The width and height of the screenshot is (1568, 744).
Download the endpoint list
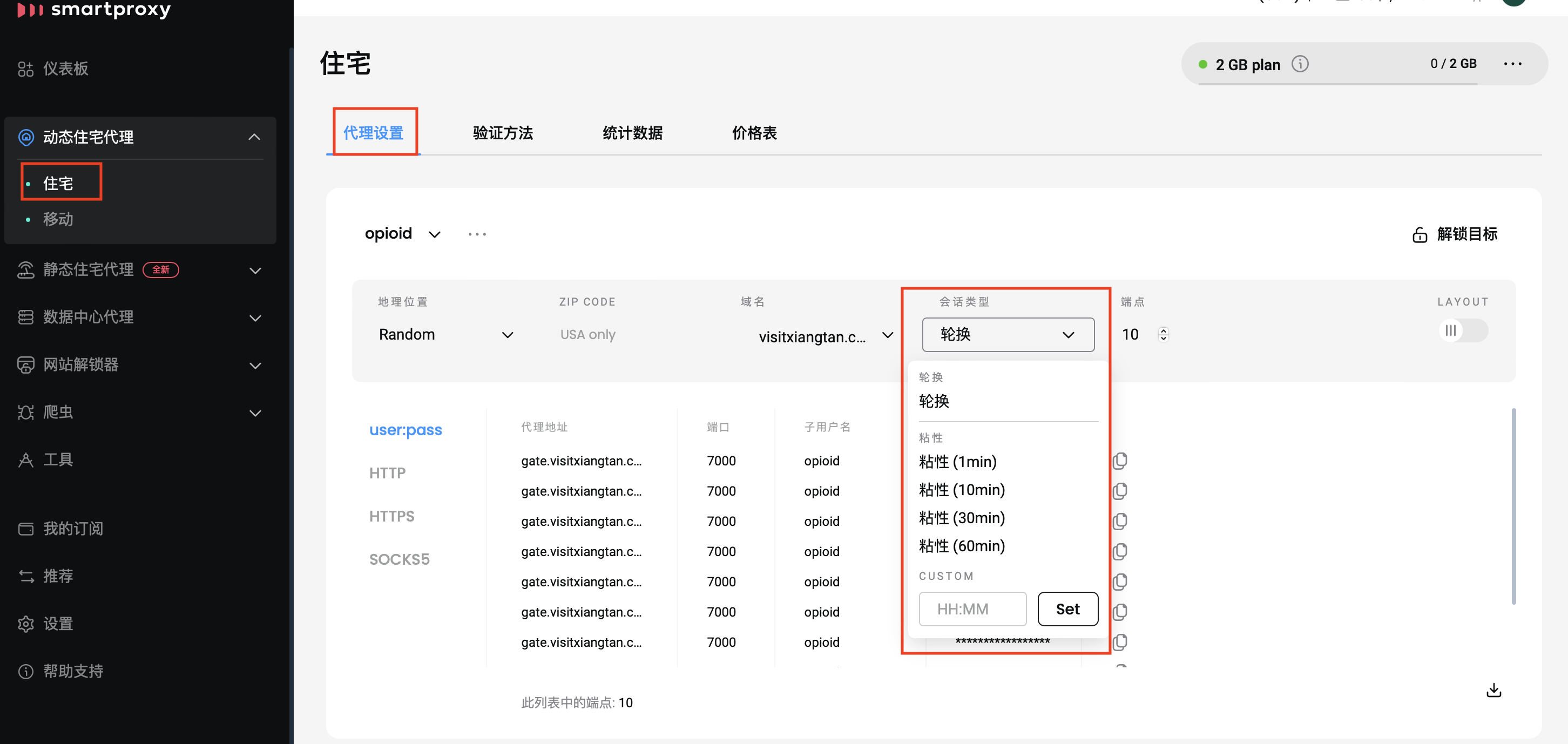[x=1493, y=690]
